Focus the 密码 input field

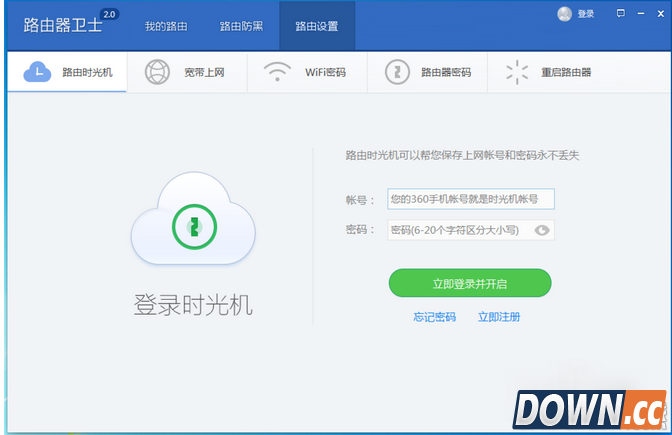[x=471, y=230]
